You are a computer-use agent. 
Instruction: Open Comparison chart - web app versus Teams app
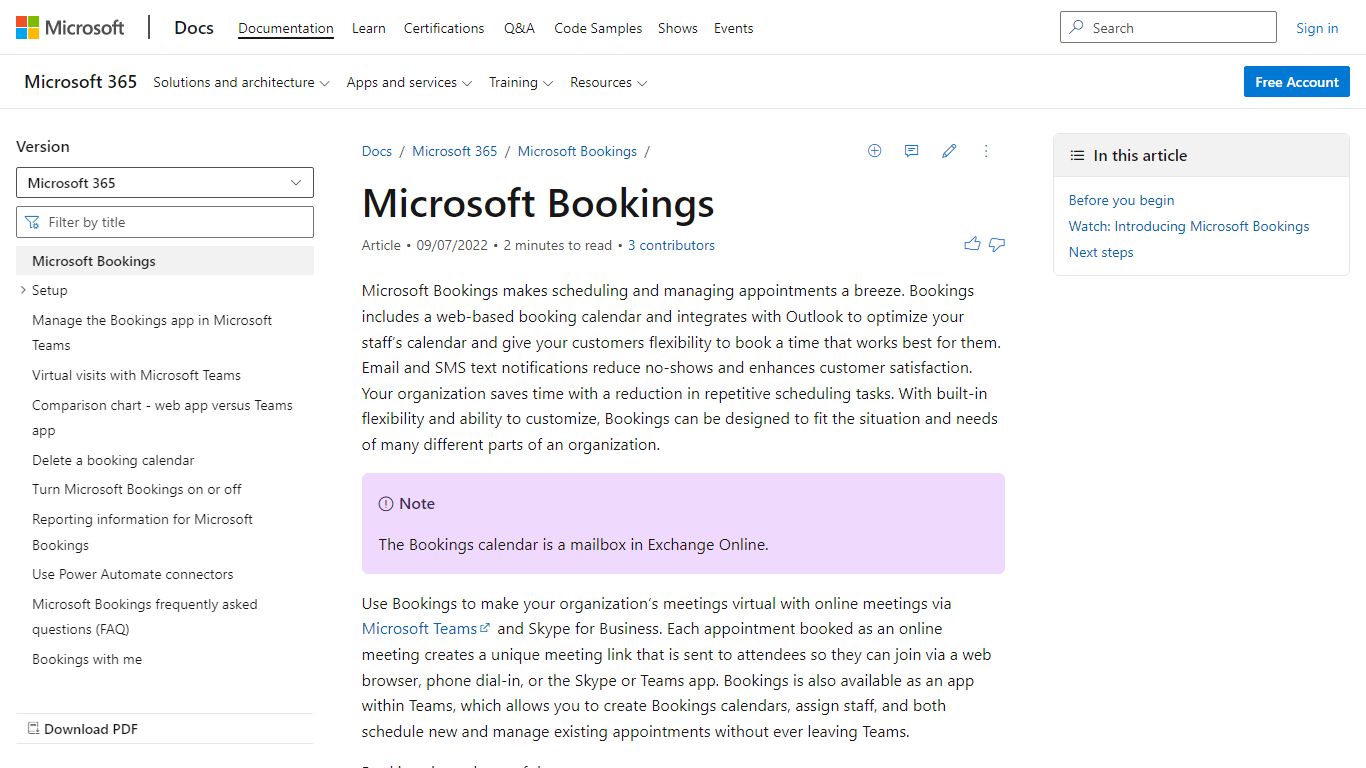(162, 418)
